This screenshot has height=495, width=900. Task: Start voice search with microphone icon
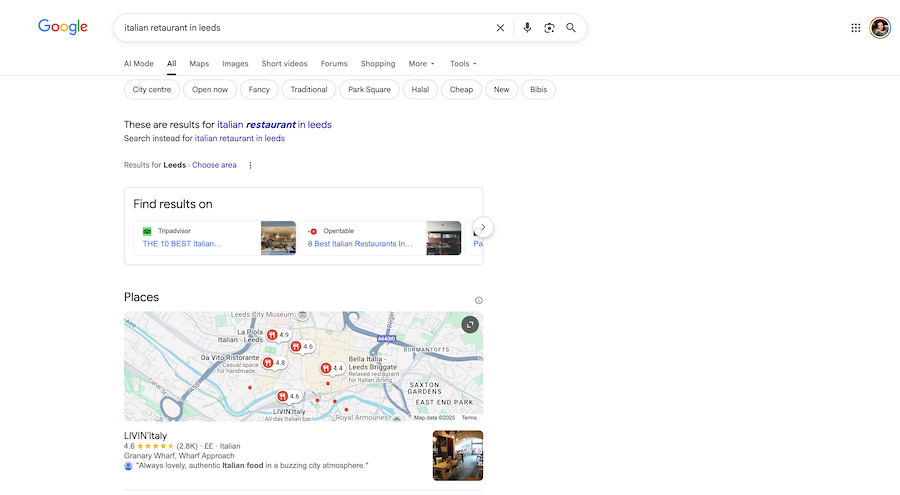(x=527, y=28)
